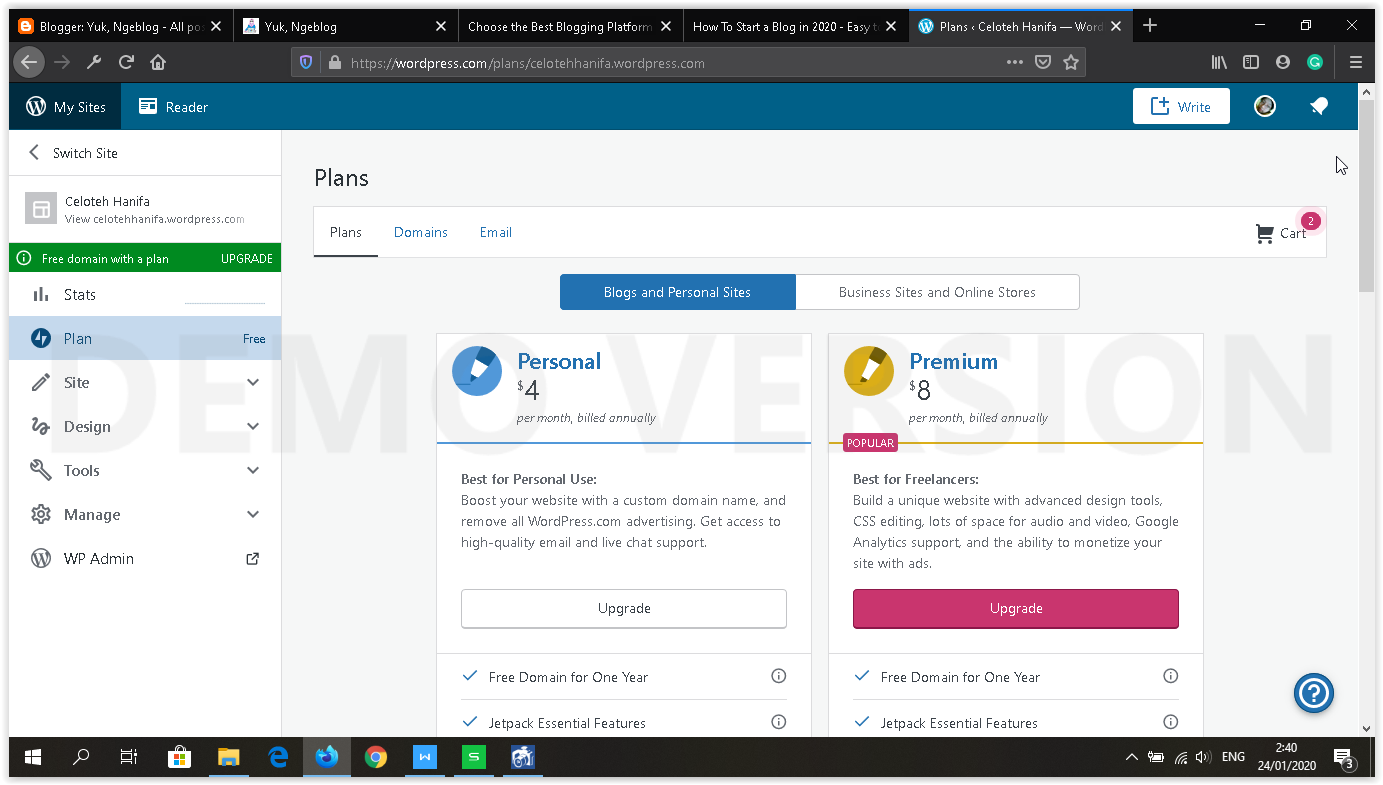Open Stats in the sidebar
The height and width of the screenshot is (785, 1383).
[145, 294]
